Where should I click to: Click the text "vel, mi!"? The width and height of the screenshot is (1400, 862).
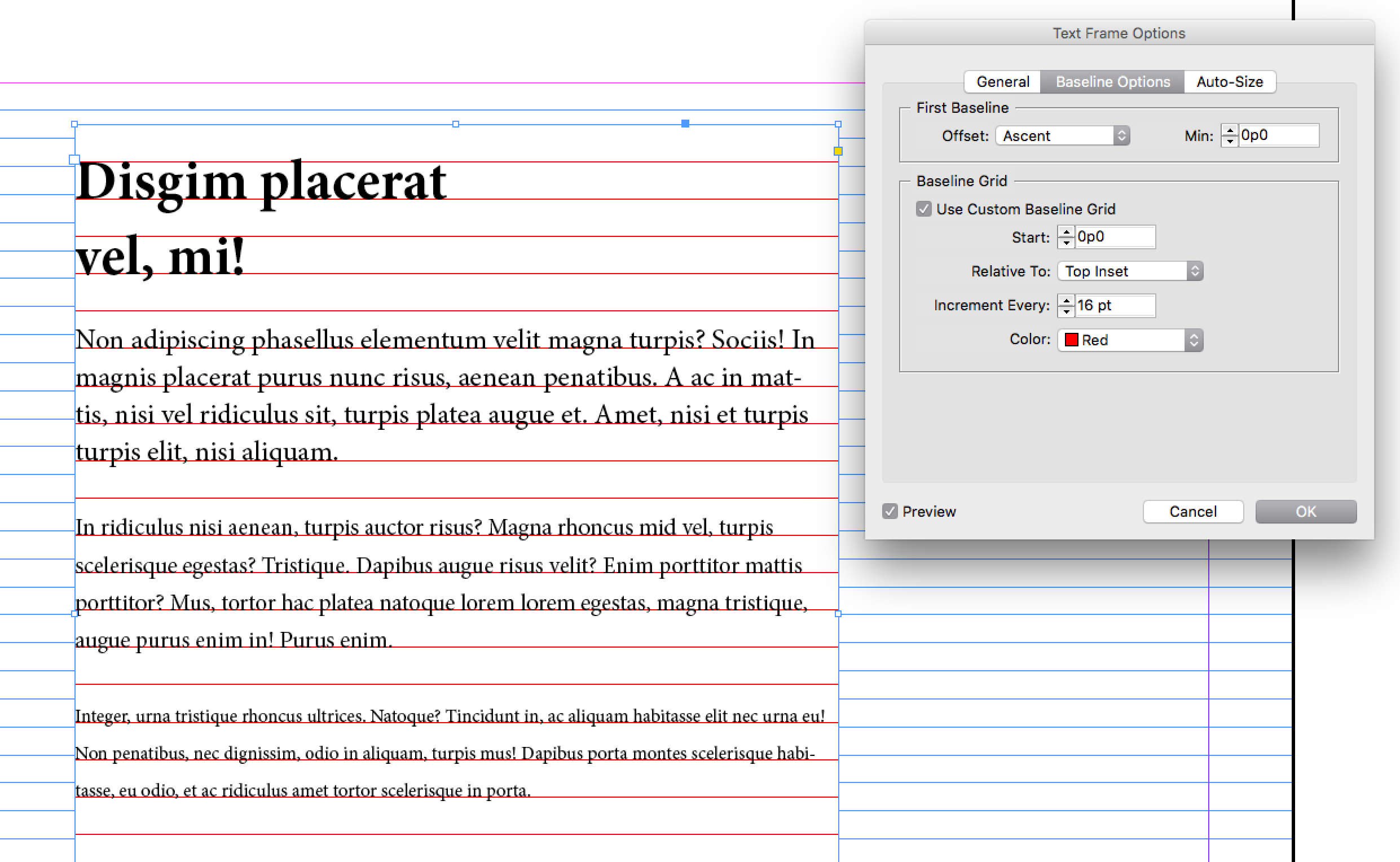click(x=160, y=257)
